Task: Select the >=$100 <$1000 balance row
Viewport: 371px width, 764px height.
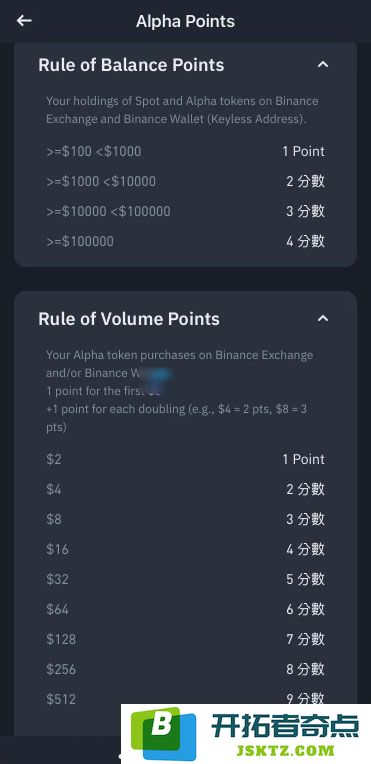Action: pos(185,152)
